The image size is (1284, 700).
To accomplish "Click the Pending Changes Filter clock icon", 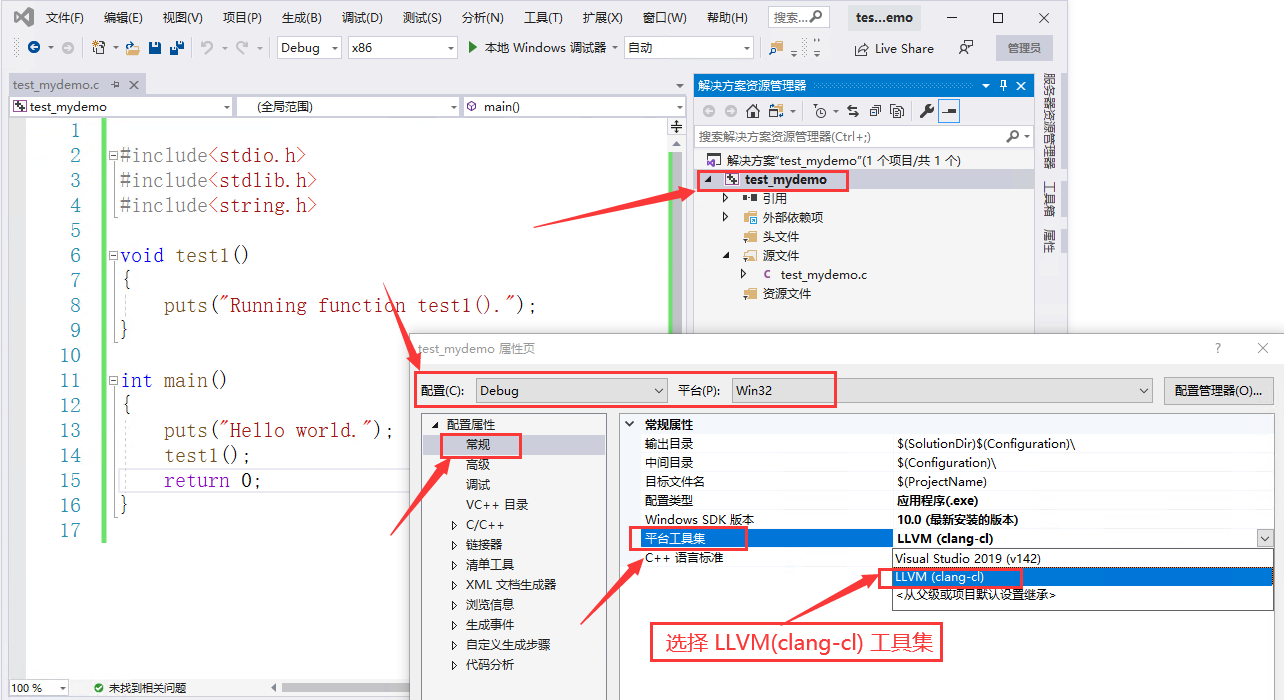I will click(820, 111).
